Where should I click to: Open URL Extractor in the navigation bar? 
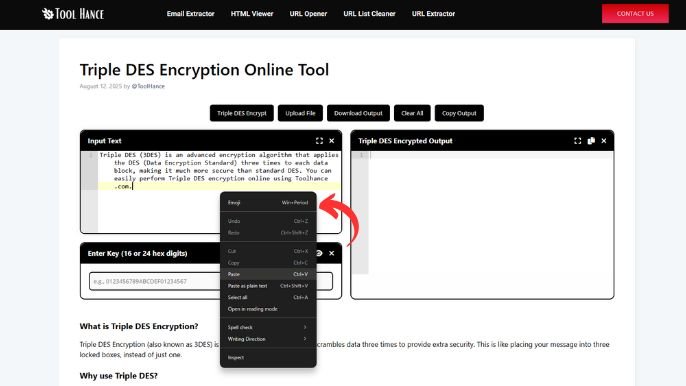pyautogui.click(x=433, y=14)
